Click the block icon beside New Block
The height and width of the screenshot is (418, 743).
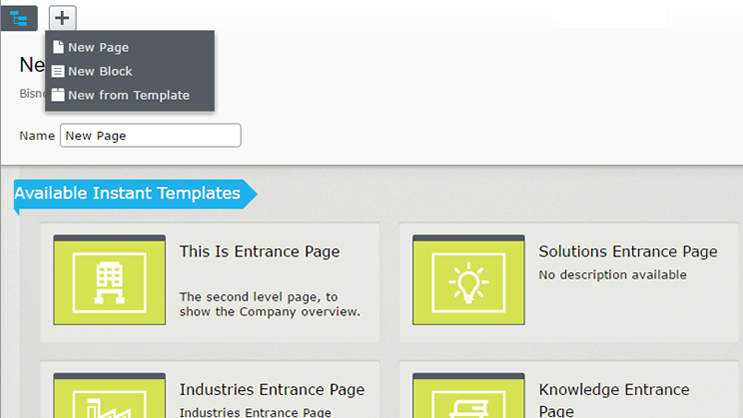pyautogui.click(x=58, y=71)
